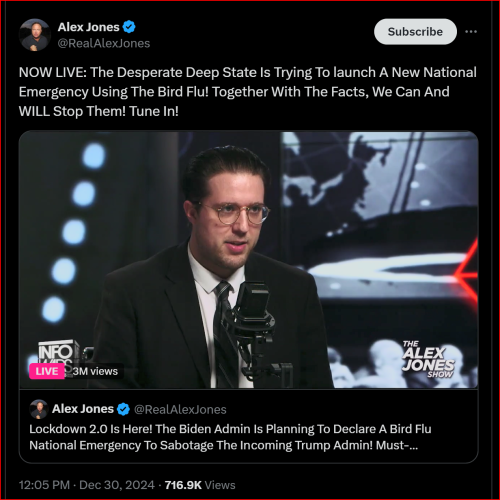Screen dimensions: 500x500
Task: Click the 716.9K Views count
Action: click(200, 485)
